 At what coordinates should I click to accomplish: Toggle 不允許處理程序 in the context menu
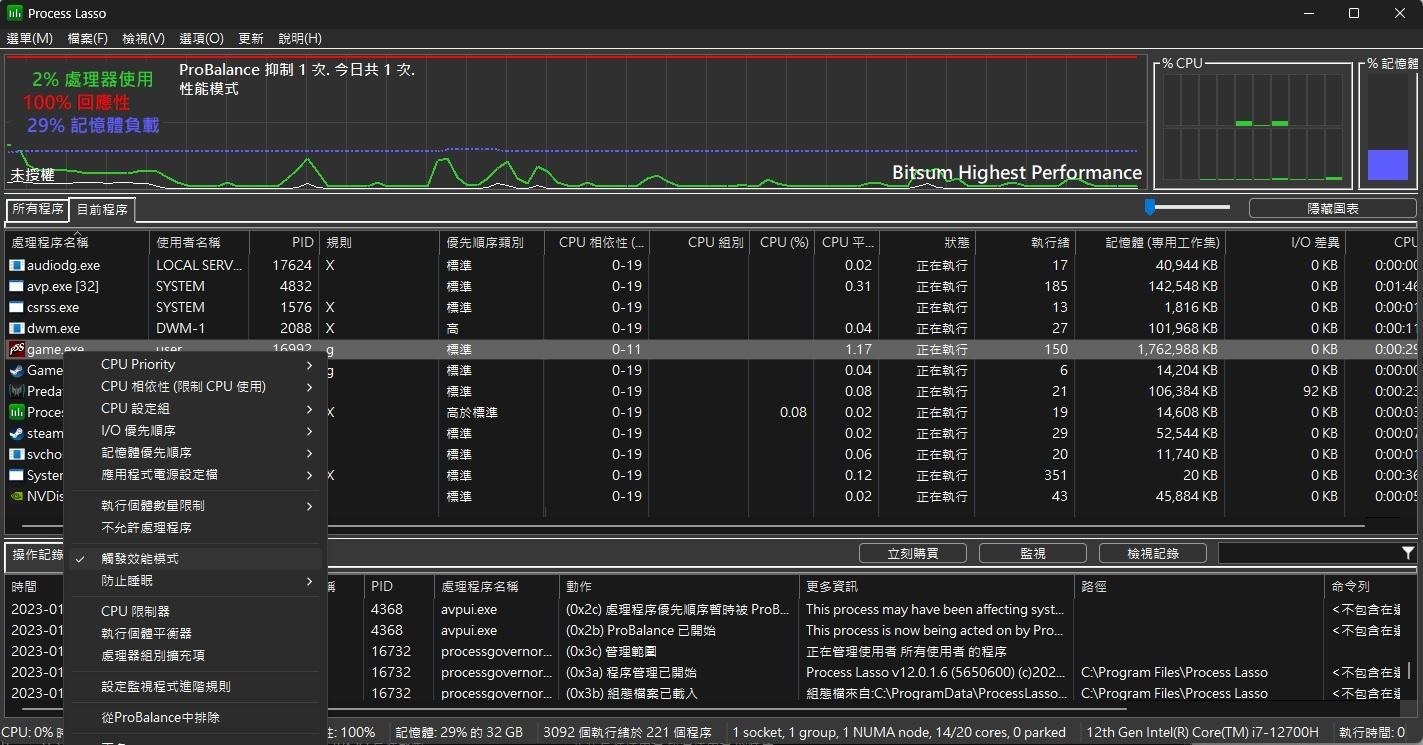pos(146,527)
